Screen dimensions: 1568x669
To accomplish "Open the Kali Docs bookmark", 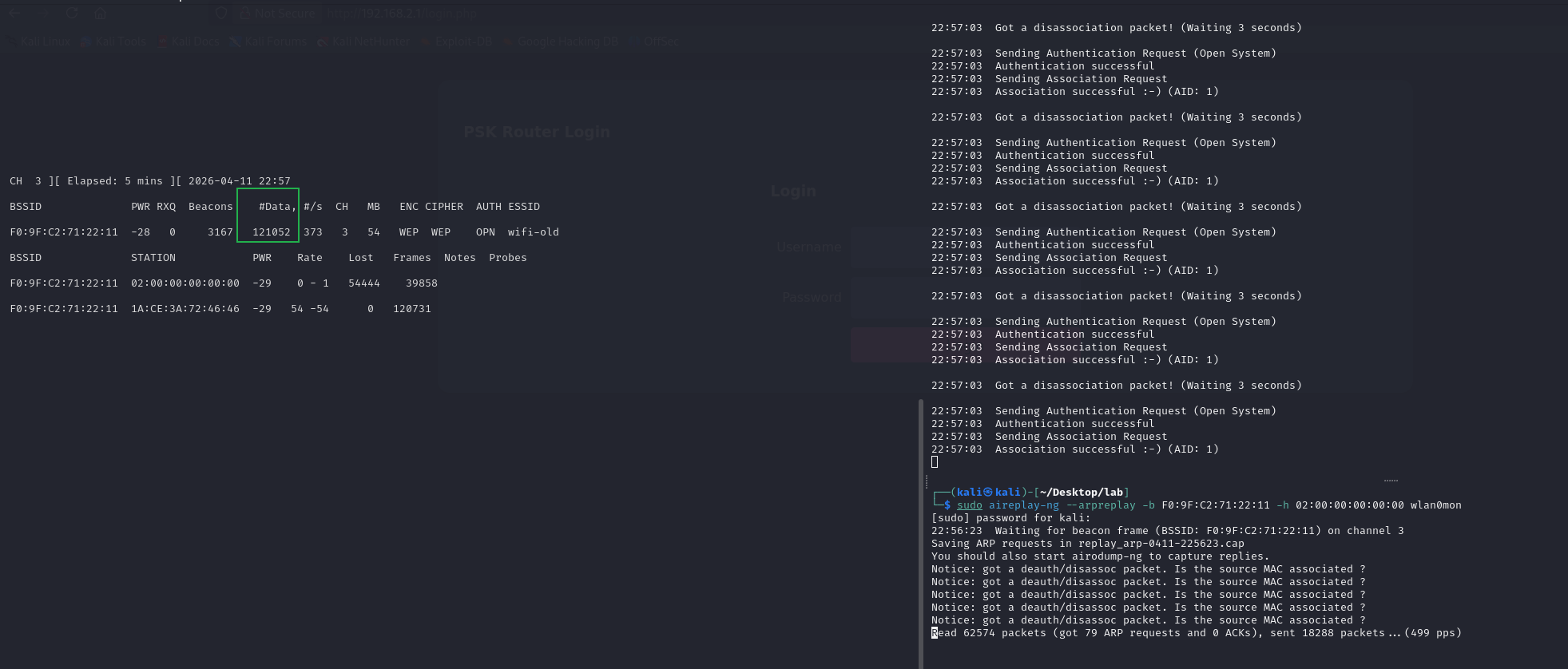I will [x=189, y=42].
